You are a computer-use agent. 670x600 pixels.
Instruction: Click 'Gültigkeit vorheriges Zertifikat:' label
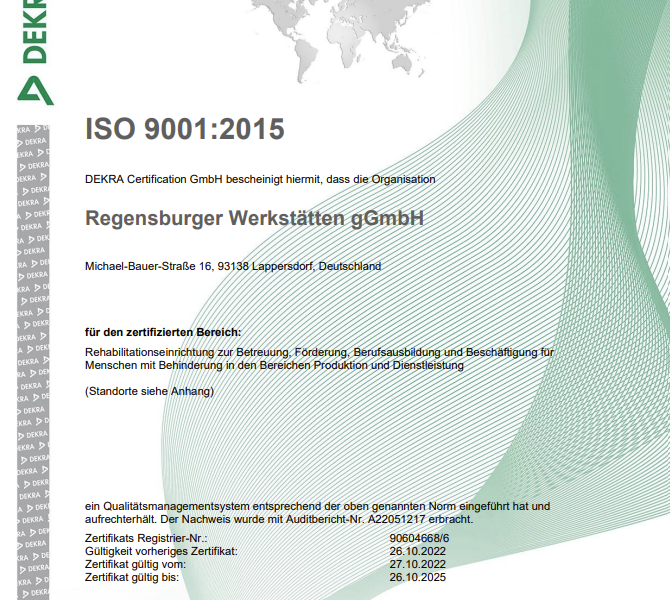(x=161, y=551)
